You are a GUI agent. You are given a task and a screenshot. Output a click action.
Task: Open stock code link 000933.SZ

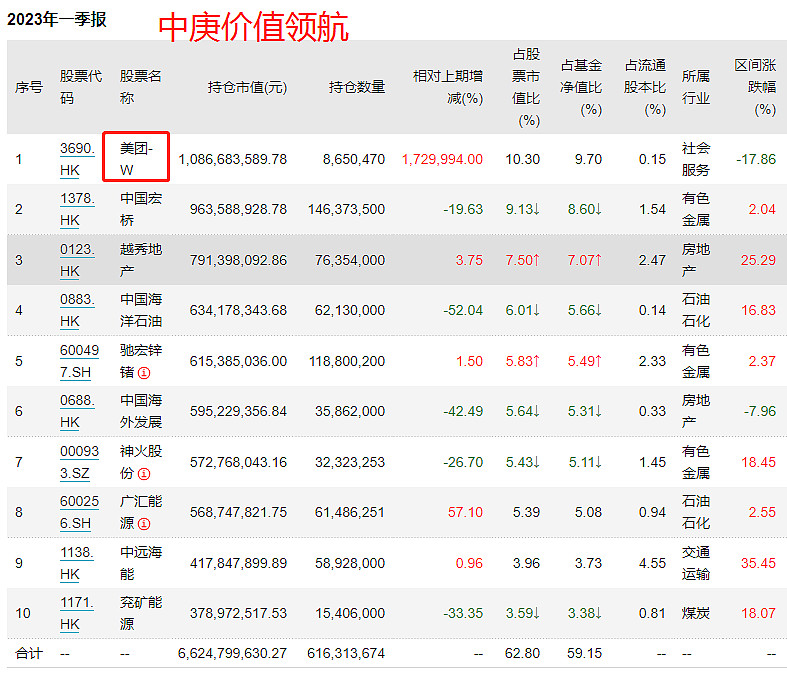(x=79, y=462)
